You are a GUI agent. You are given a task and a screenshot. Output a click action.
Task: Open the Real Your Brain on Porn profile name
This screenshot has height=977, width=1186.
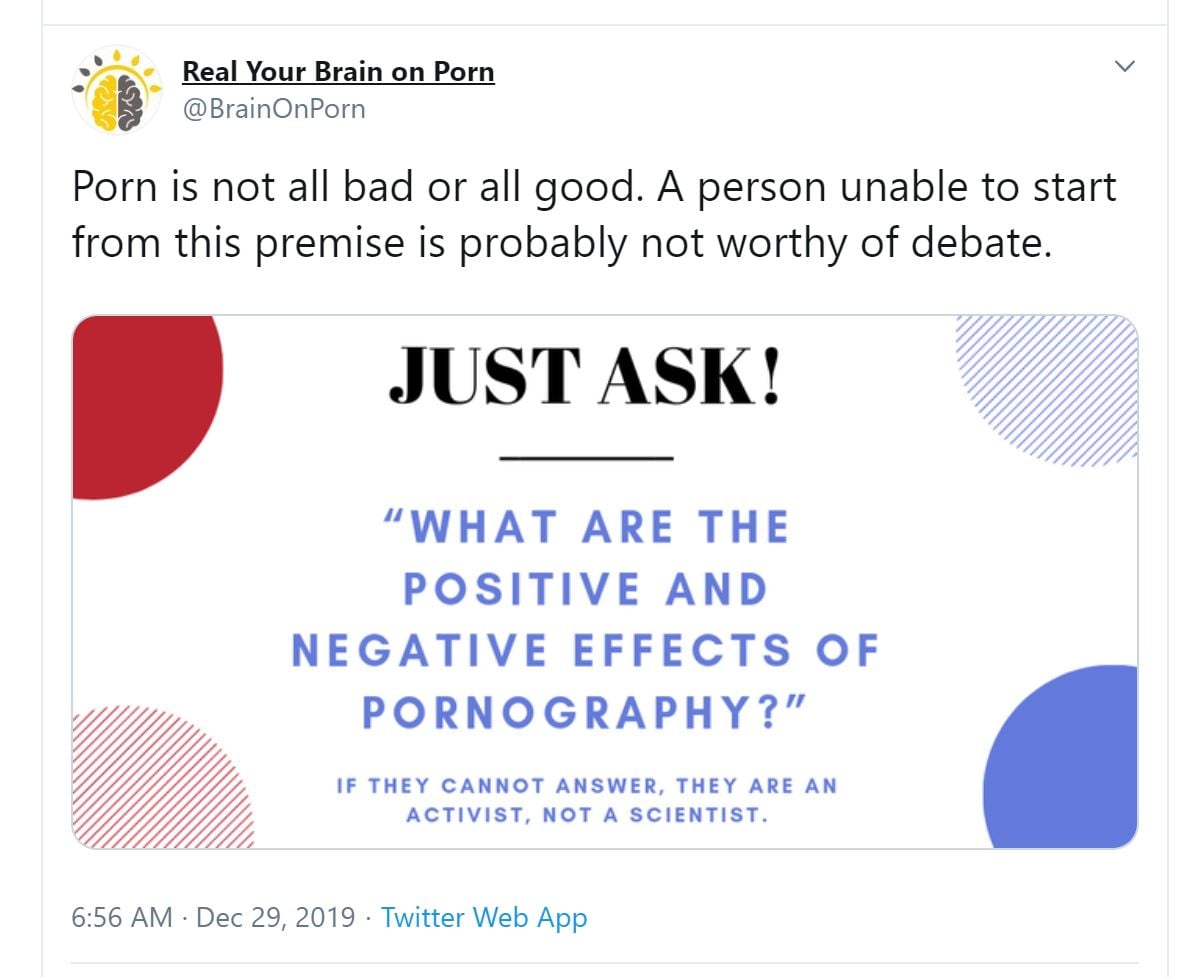pos(338,72)
